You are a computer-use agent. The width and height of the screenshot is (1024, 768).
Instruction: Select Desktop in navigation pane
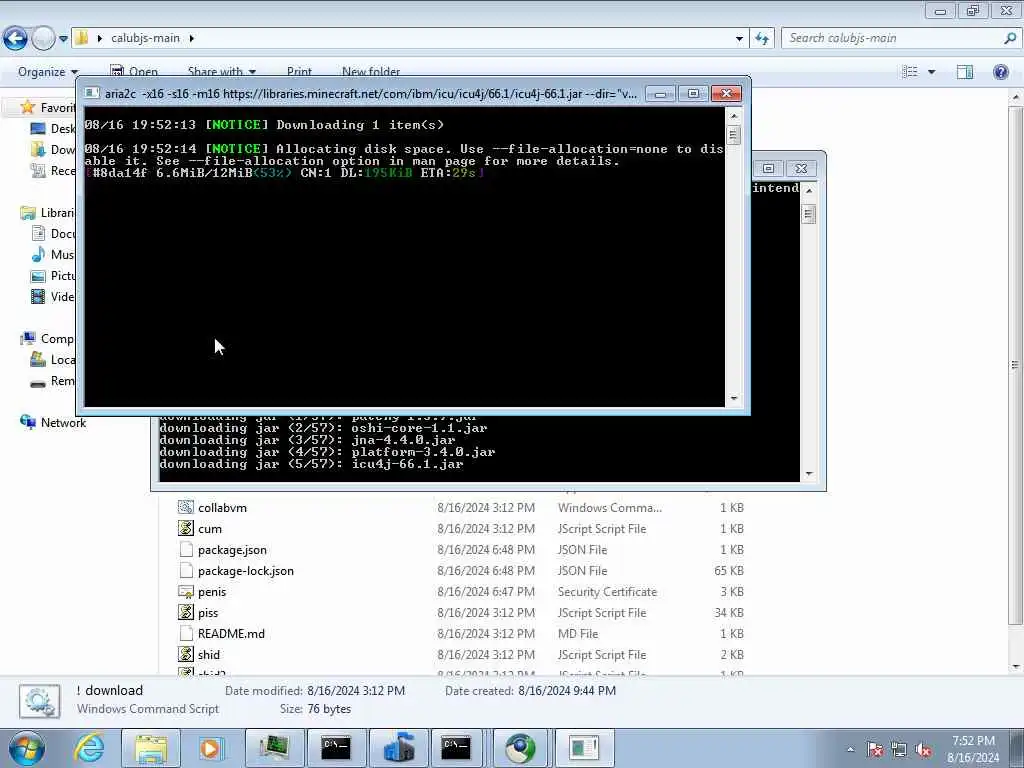tap(54, 129)
